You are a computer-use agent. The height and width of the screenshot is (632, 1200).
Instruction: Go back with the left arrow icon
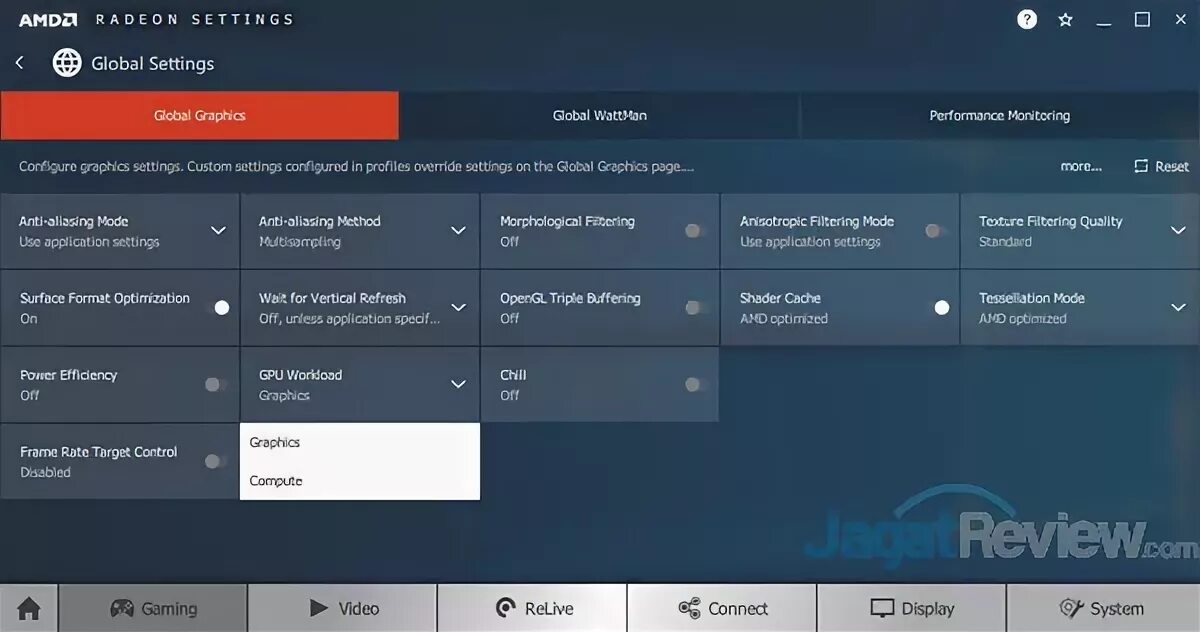[19, 63]
